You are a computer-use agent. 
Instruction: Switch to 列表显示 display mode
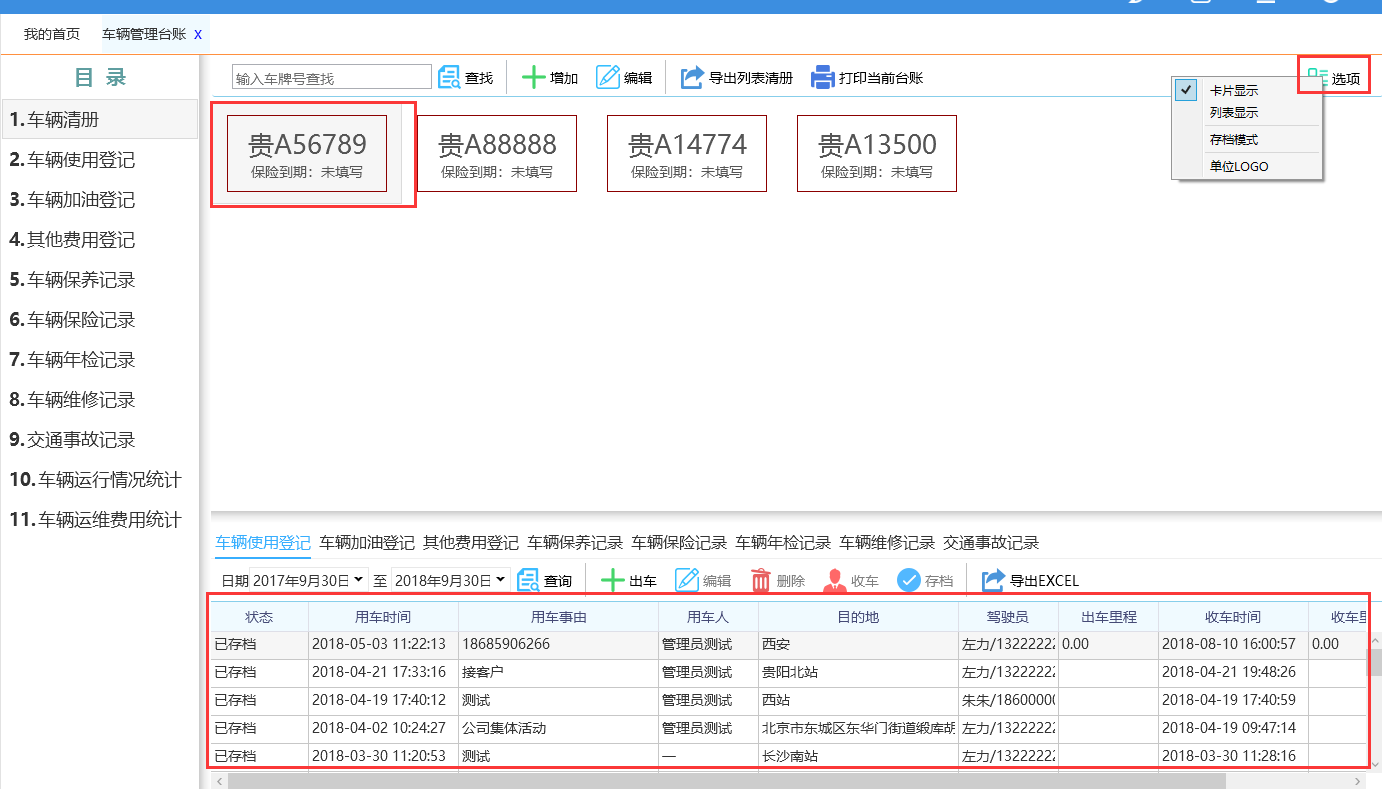[1234, 113]
